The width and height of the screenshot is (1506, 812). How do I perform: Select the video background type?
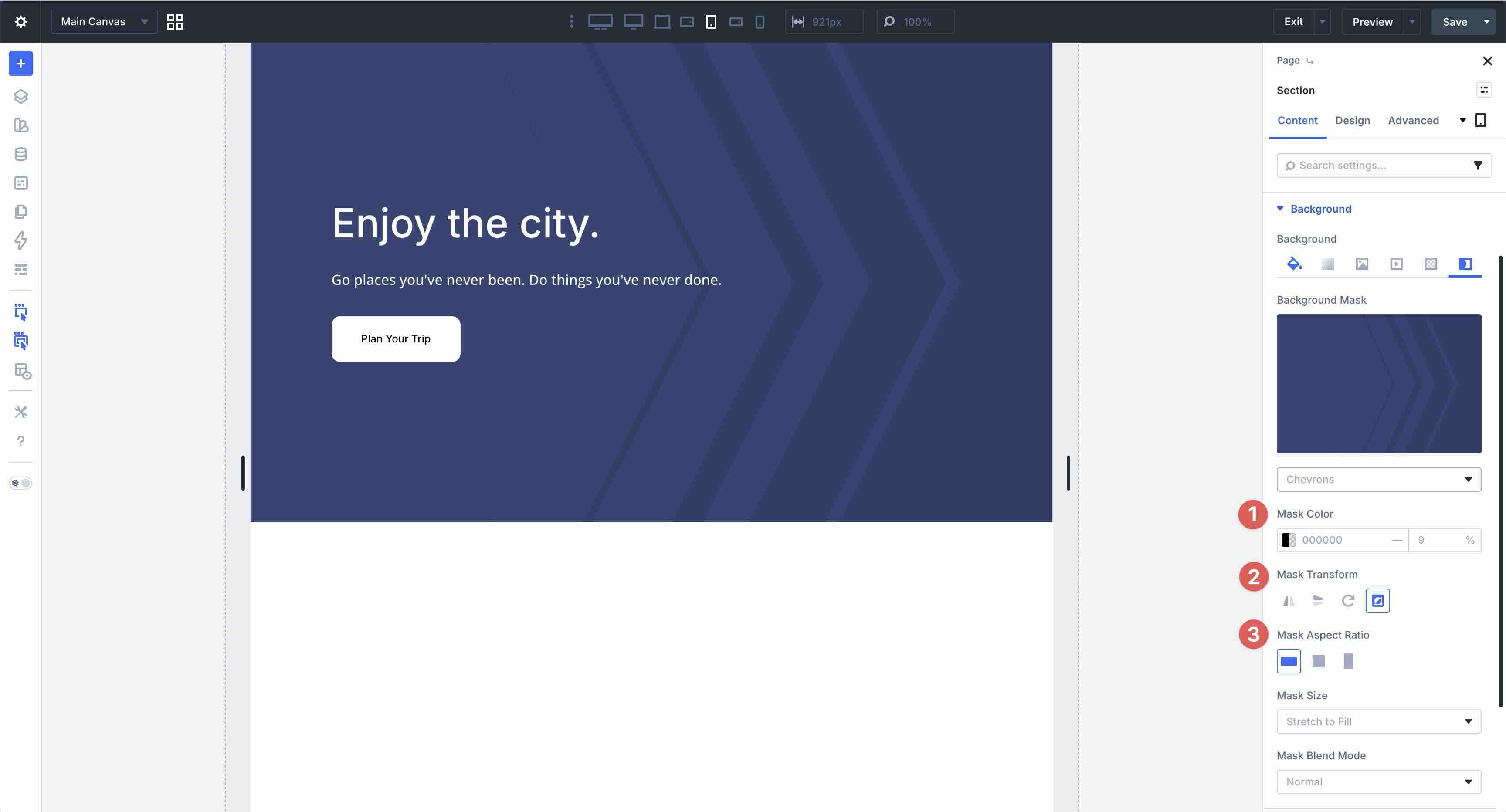(1396, 264)
